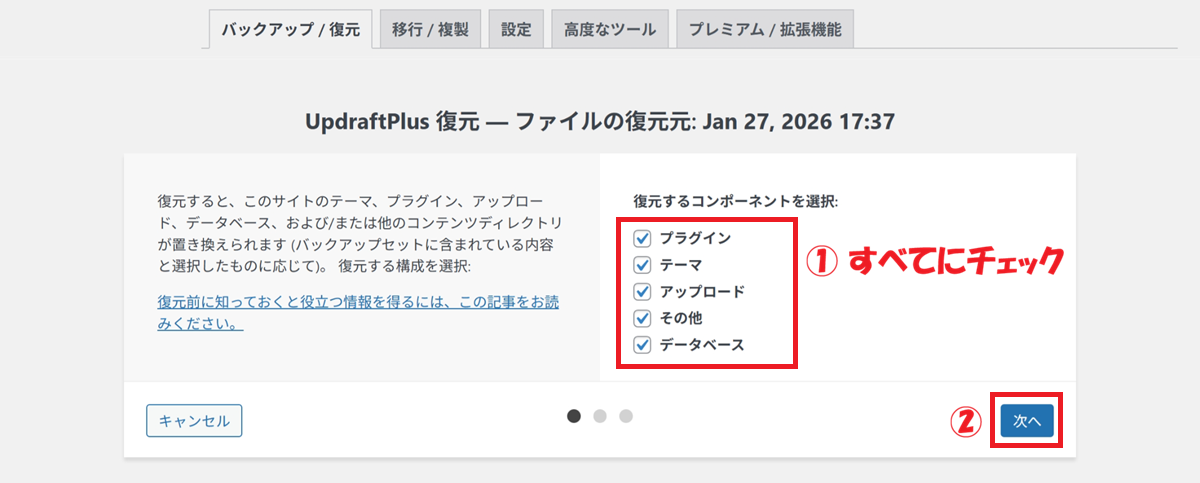Toggle the その他 checkbox
The image size is (1200, 483).
coord(642,320)
